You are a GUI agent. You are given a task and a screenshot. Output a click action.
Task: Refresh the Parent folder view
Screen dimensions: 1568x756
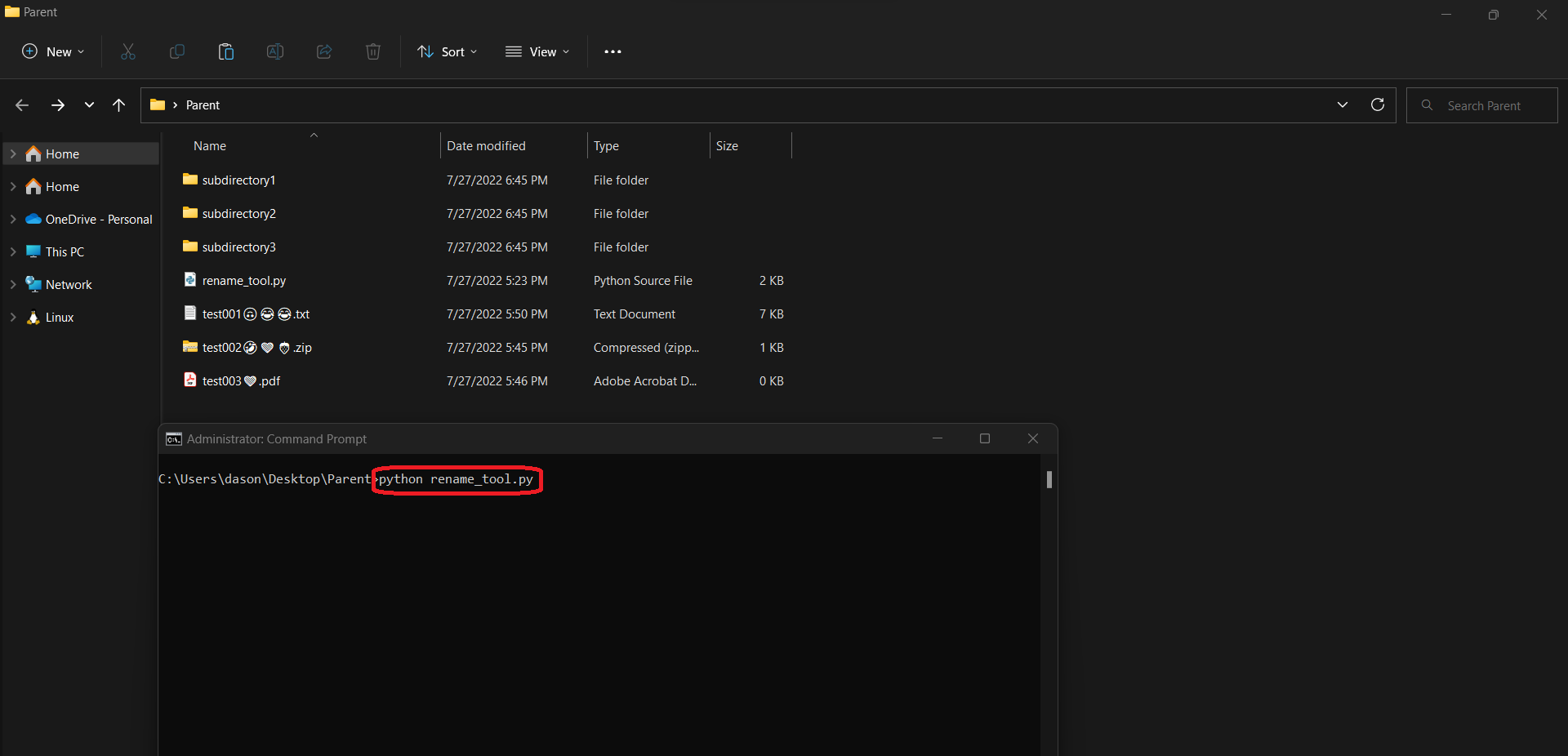click(x=1378, y=105)
